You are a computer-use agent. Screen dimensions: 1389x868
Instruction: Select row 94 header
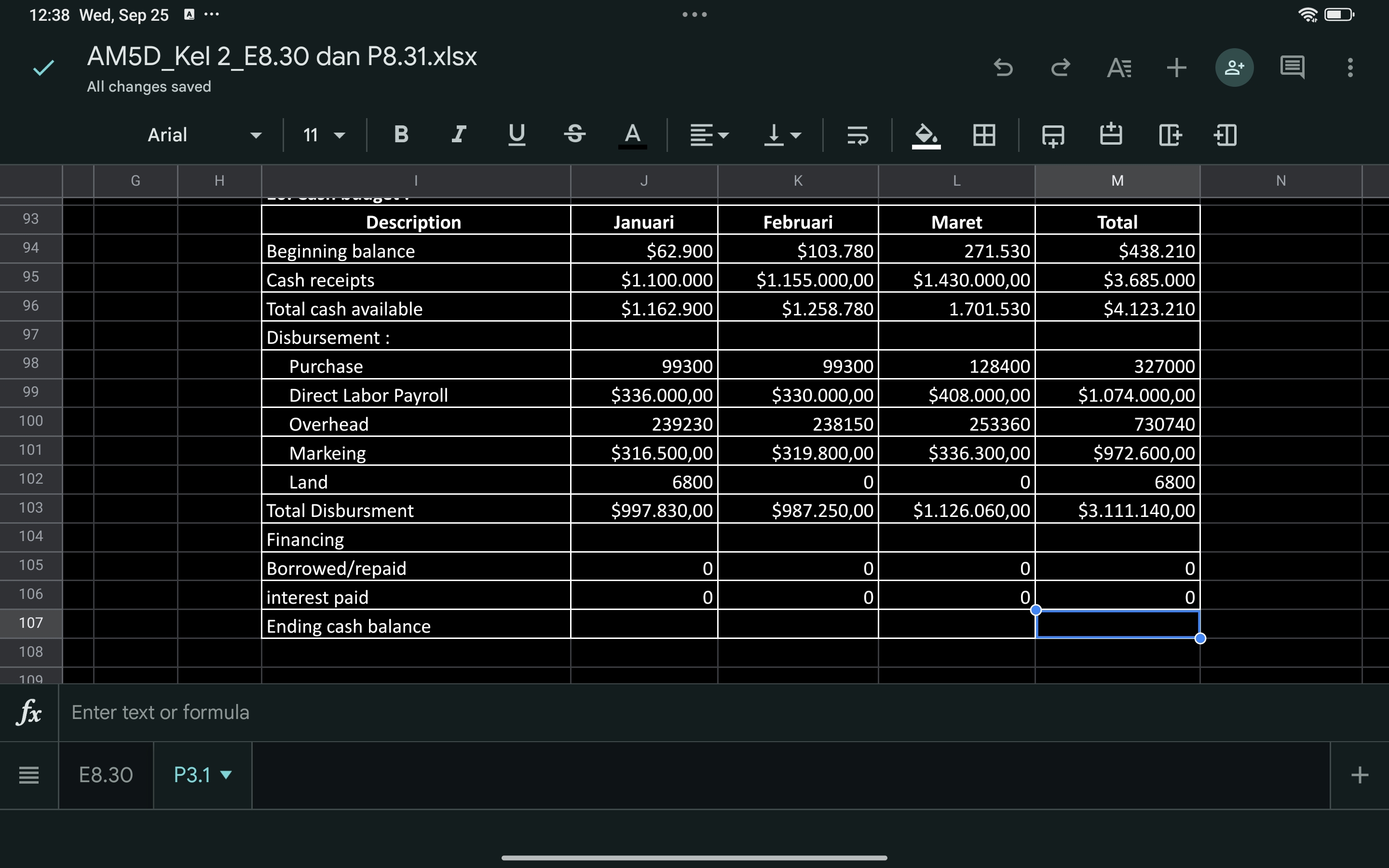[31, 248]
